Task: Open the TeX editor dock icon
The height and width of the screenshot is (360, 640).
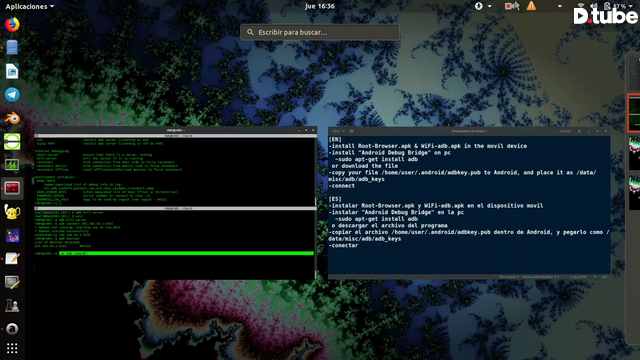Action: click(12, 236)
